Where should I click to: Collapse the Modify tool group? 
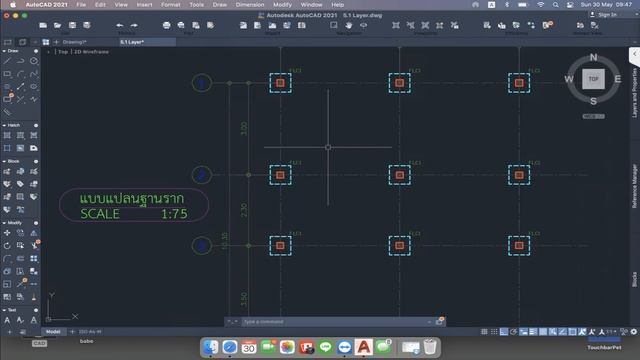[4, 223]
